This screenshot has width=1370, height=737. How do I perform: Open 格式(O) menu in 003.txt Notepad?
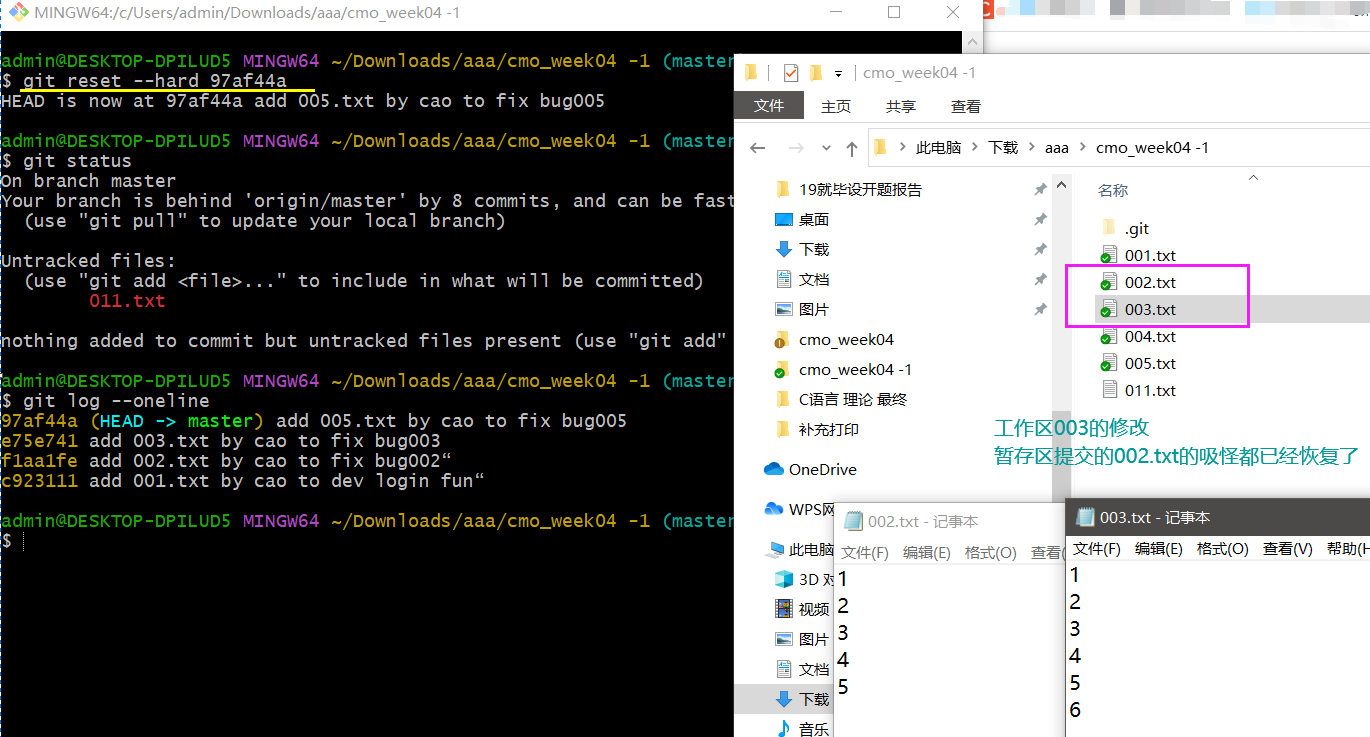[1223, 549]
